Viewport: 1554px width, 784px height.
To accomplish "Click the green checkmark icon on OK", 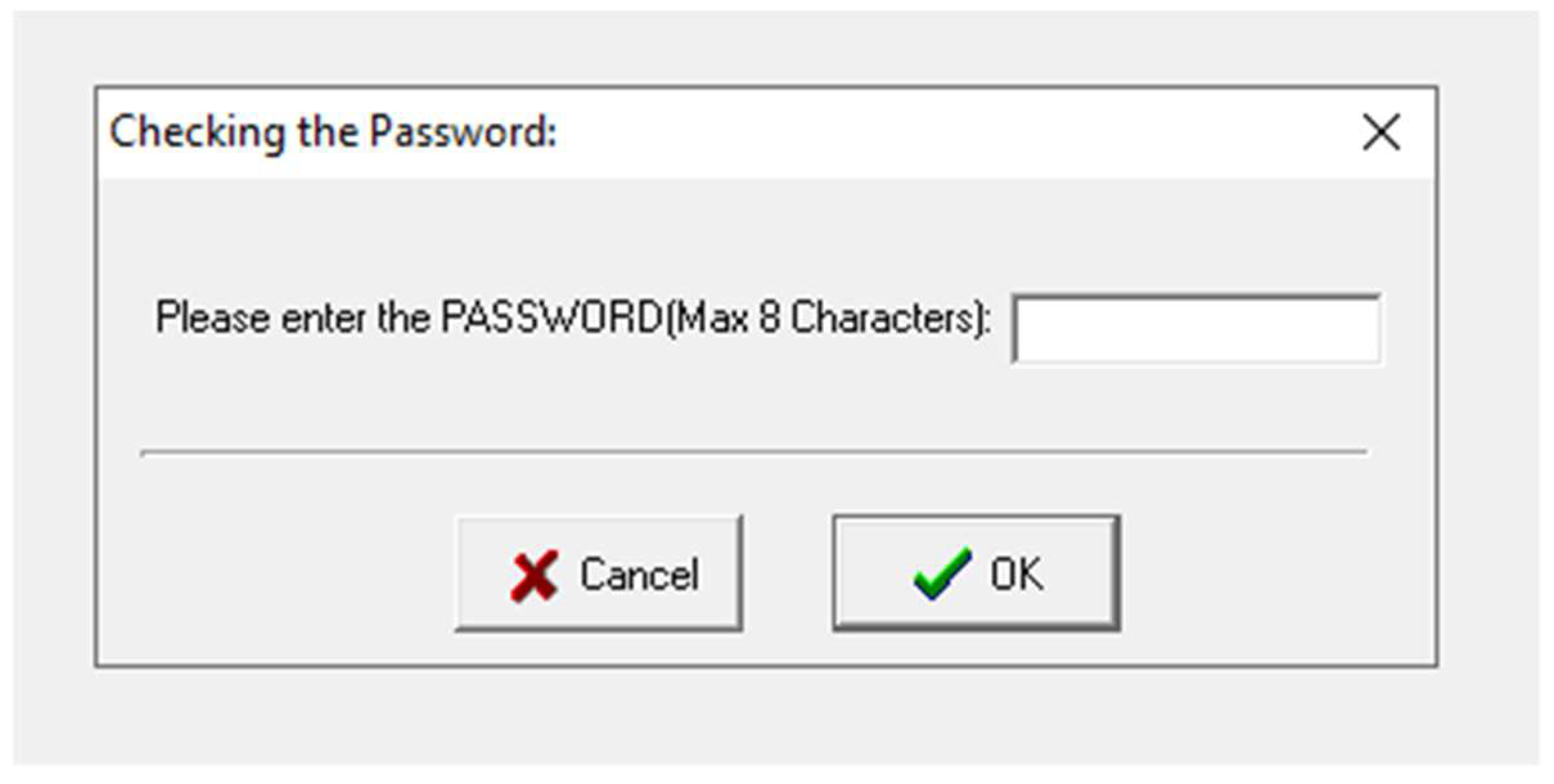I will (942, 573).
